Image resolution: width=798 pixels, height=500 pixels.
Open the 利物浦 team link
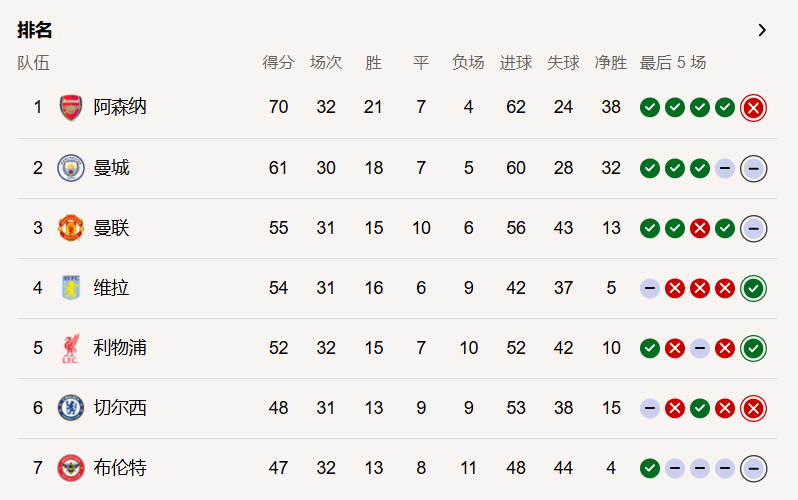click(120, 348)
